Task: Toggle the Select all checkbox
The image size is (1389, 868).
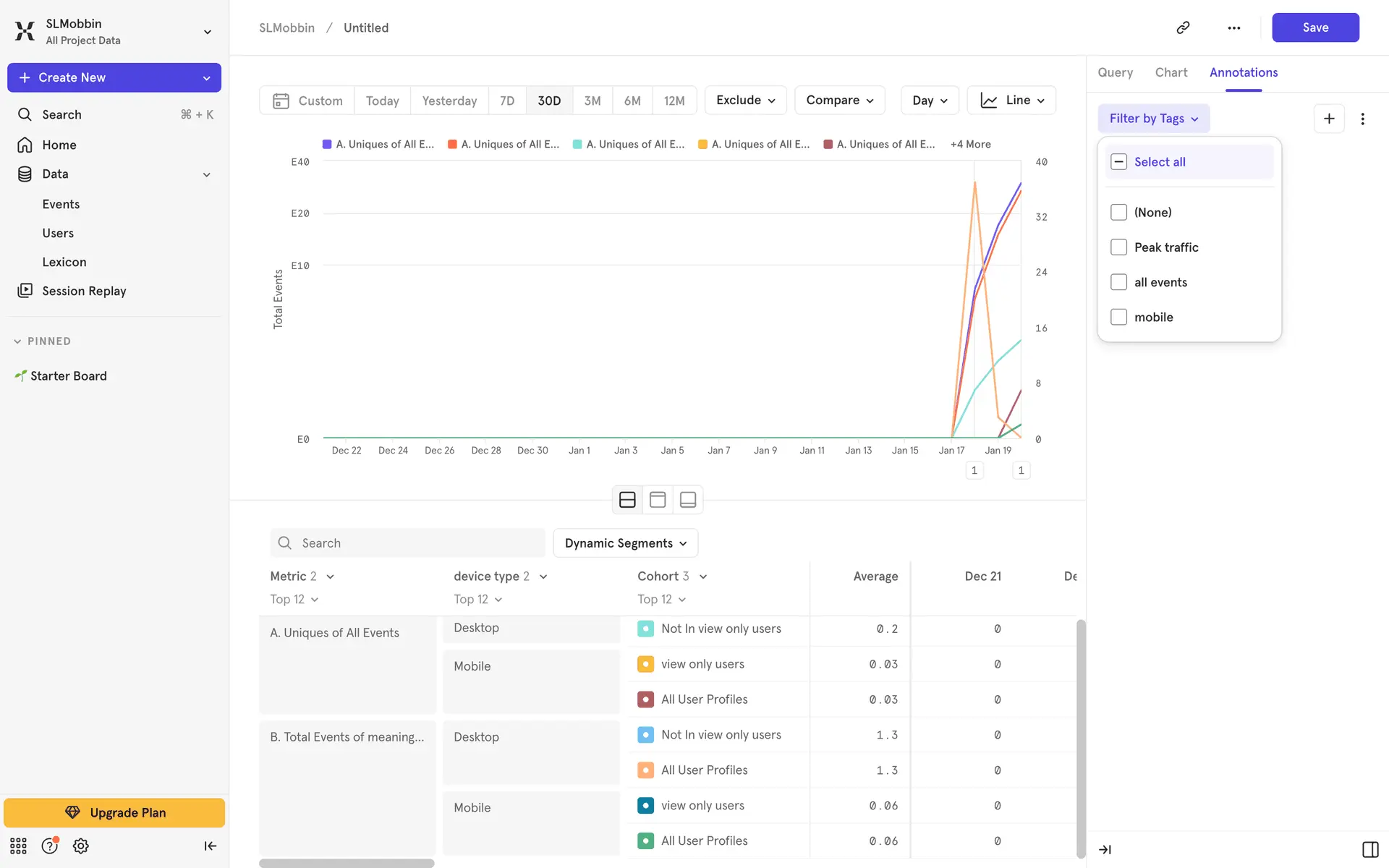Action: click(x=1118, y=162)
